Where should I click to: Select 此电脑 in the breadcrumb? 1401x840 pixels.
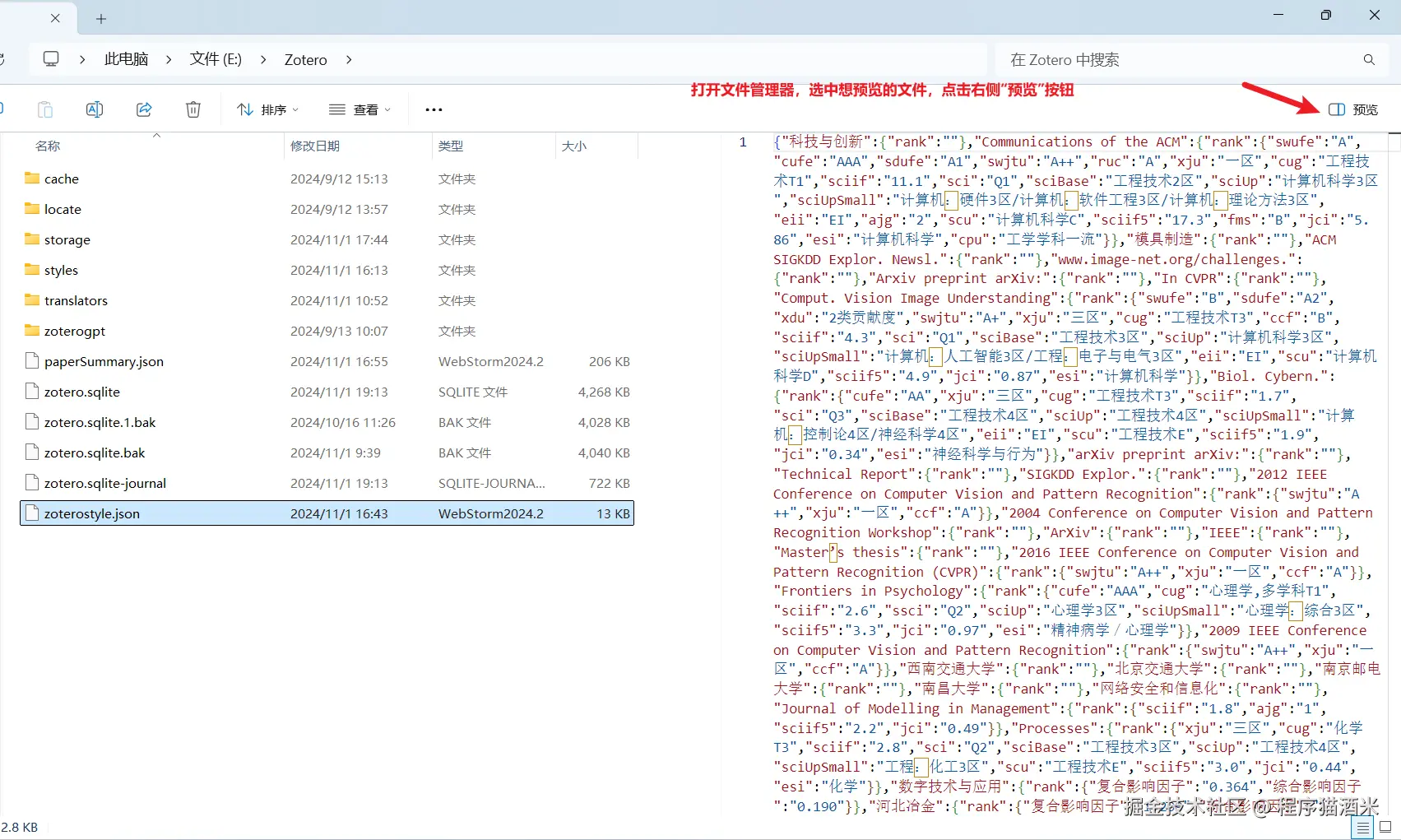(x=126, y=59)
